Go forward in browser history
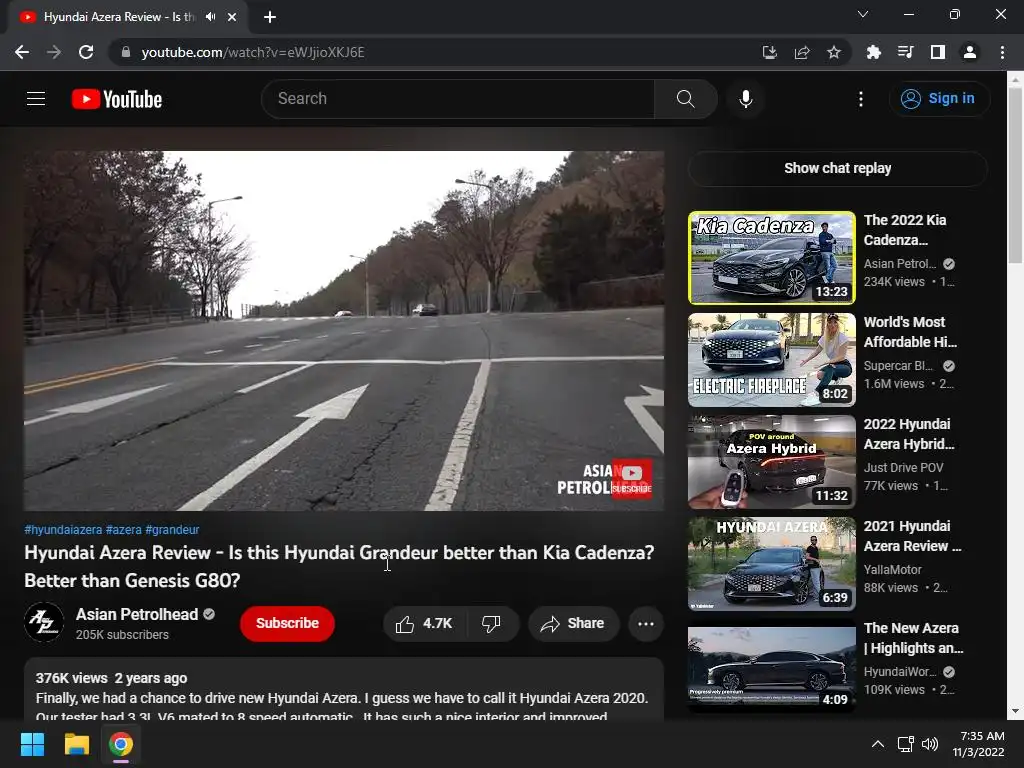 tap(54, 52)
